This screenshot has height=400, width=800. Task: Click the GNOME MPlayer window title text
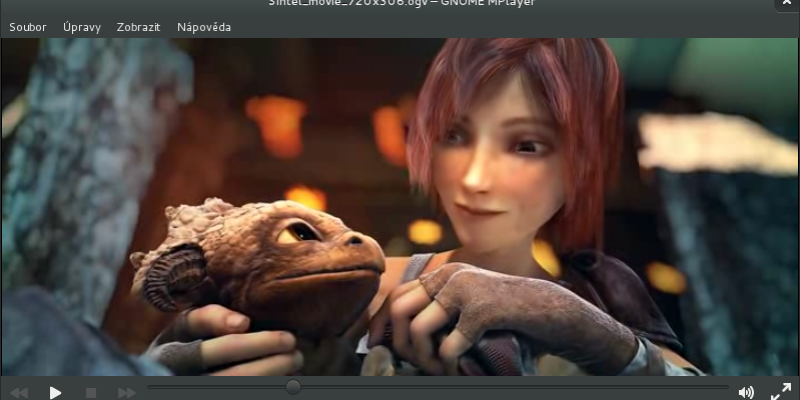pos(402,3)
